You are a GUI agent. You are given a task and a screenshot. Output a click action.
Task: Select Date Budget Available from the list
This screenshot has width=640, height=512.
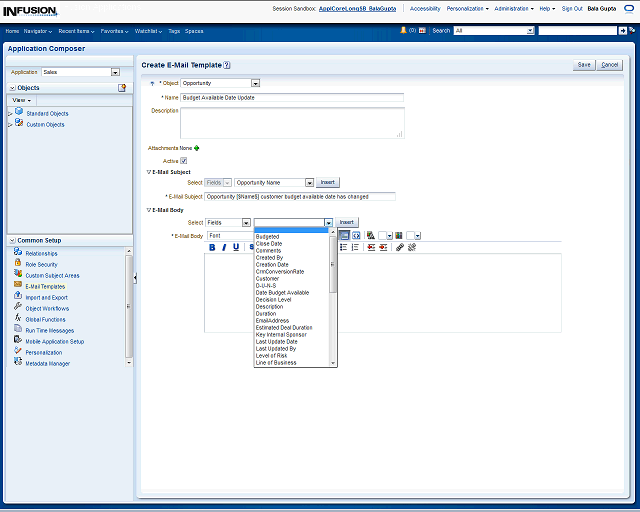pos(282,292)
